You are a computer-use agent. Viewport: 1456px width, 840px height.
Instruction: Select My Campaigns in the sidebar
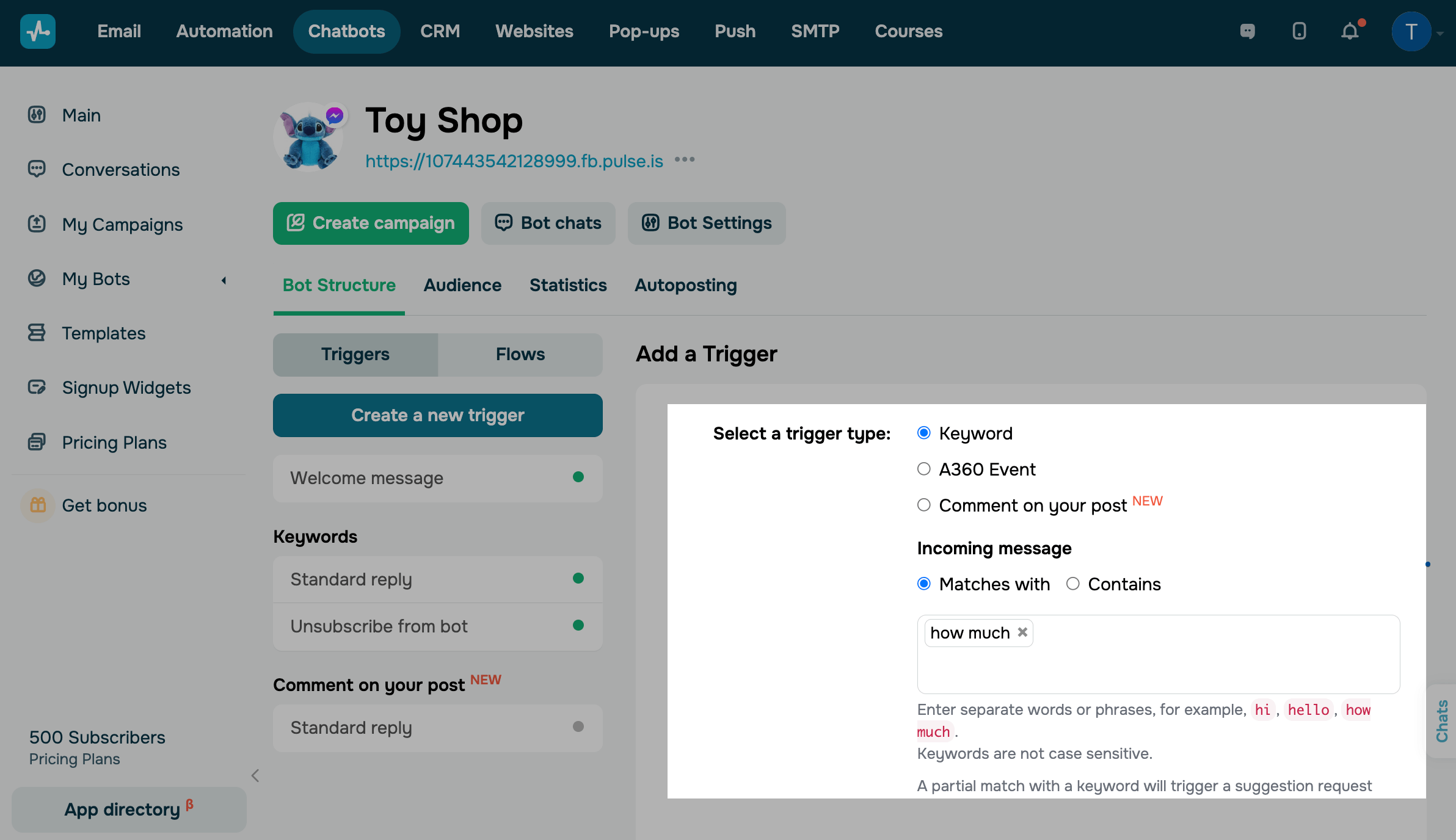tap(122, 225)
